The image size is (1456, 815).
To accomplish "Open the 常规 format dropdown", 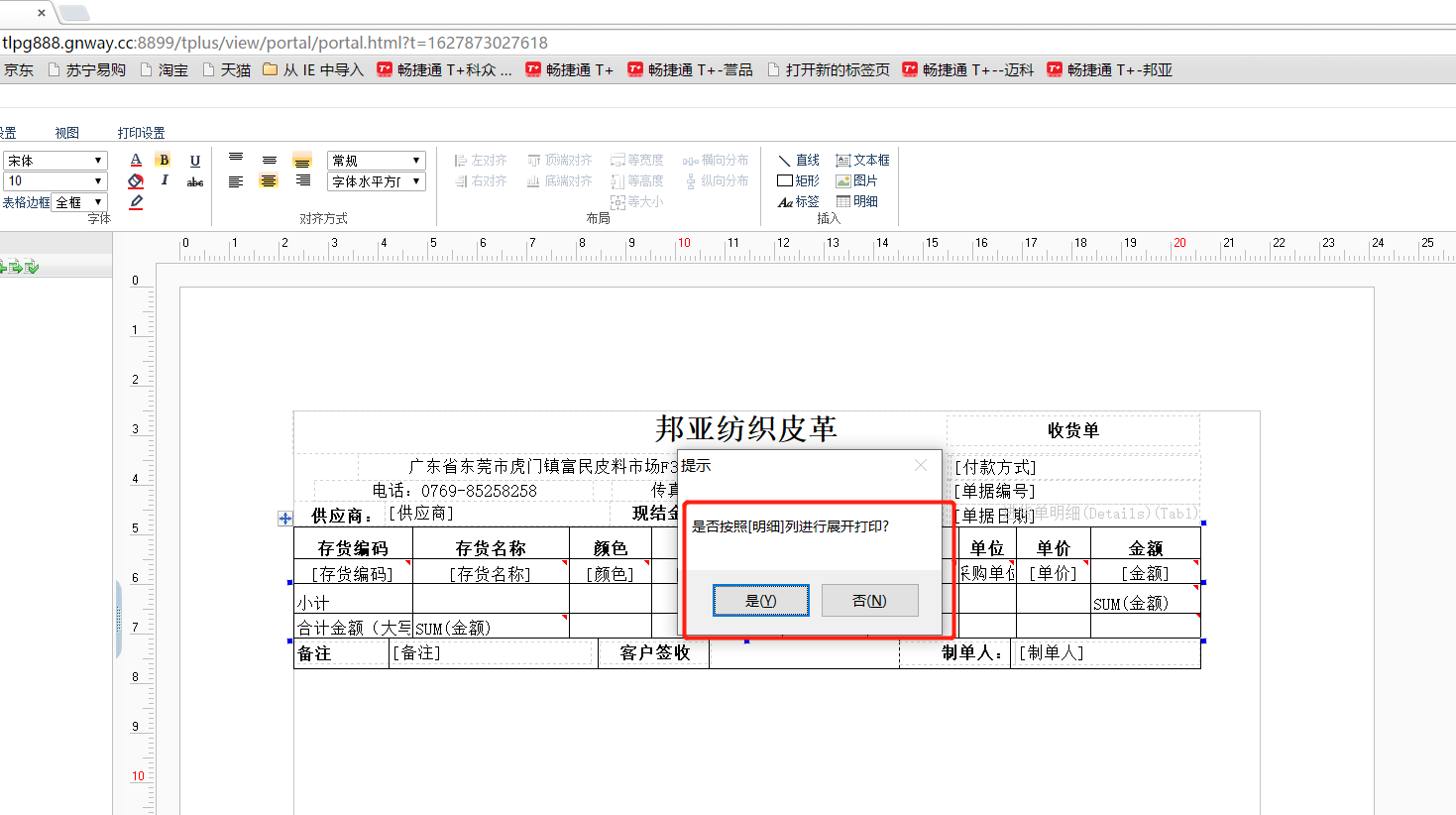I will (377, 161).
